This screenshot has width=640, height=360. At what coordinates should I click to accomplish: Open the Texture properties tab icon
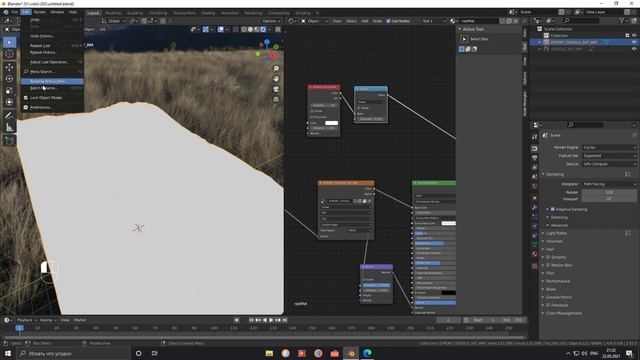point(534,266)
